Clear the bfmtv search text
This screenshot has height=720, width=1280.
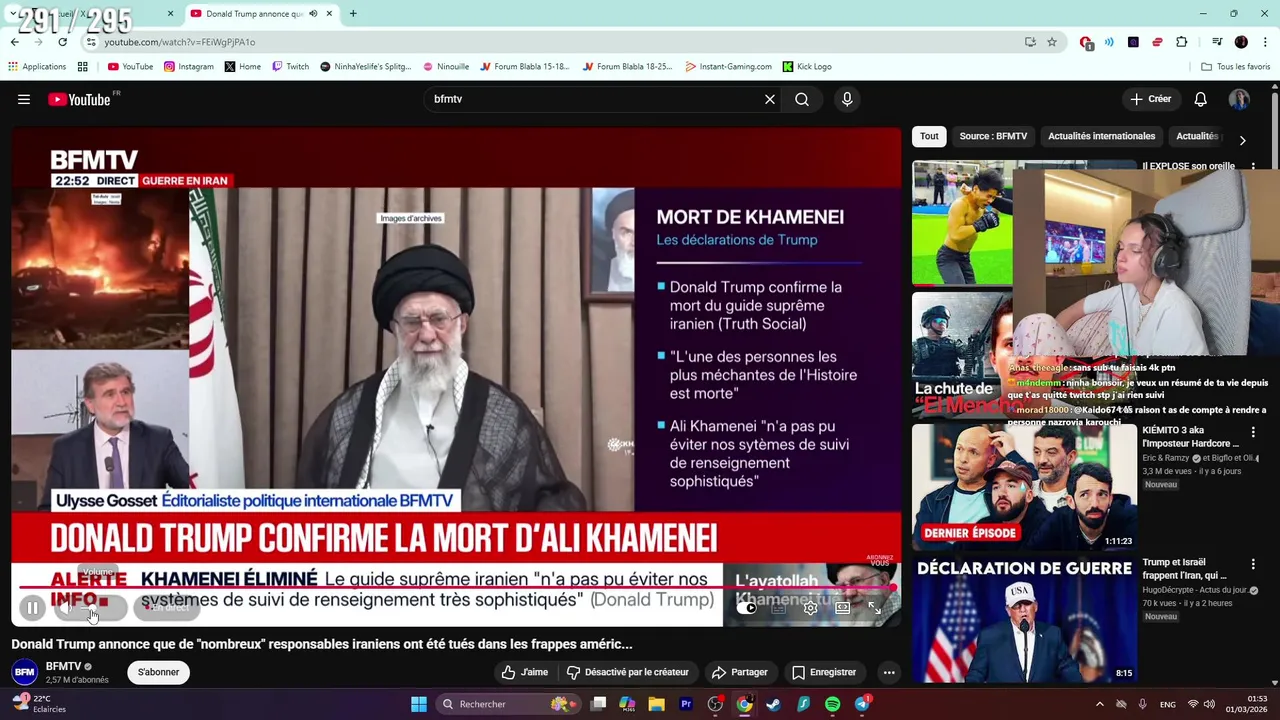(770, 99)
